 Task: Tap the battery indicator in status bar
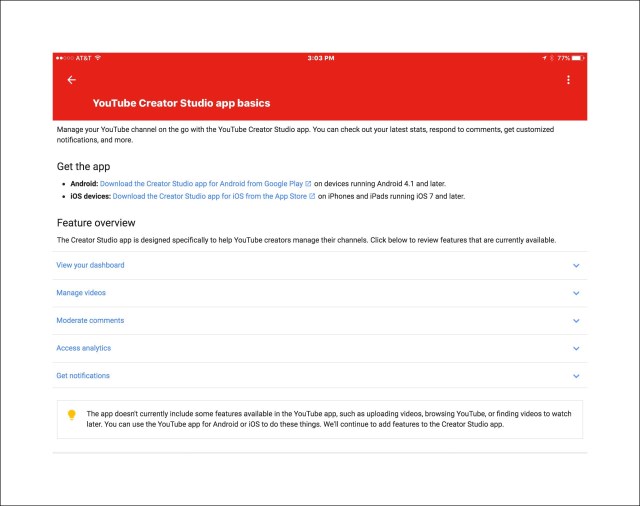[x=576, y=58]
